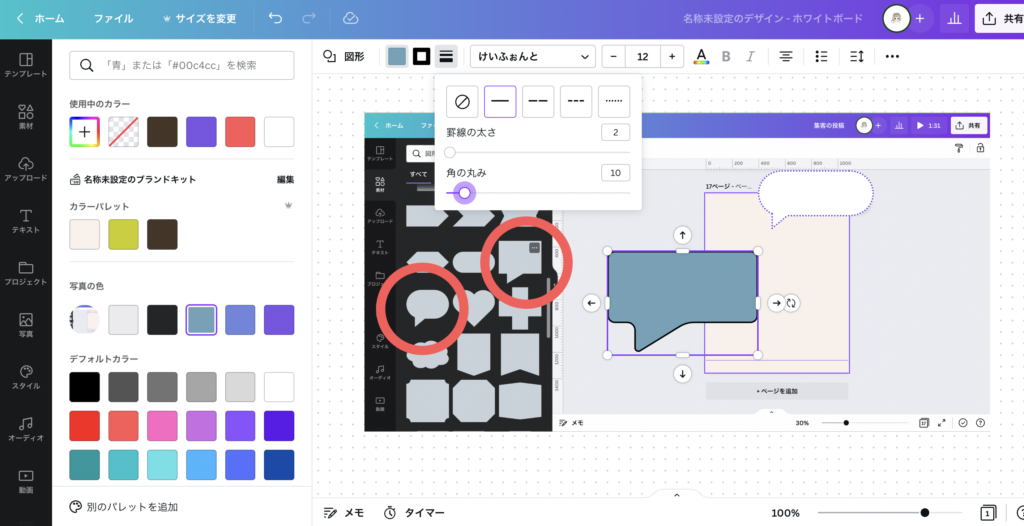Viewport: 1024px width, 526px height.
Task: Expand the more options ellipsis menu
Action: coord(892,56)
